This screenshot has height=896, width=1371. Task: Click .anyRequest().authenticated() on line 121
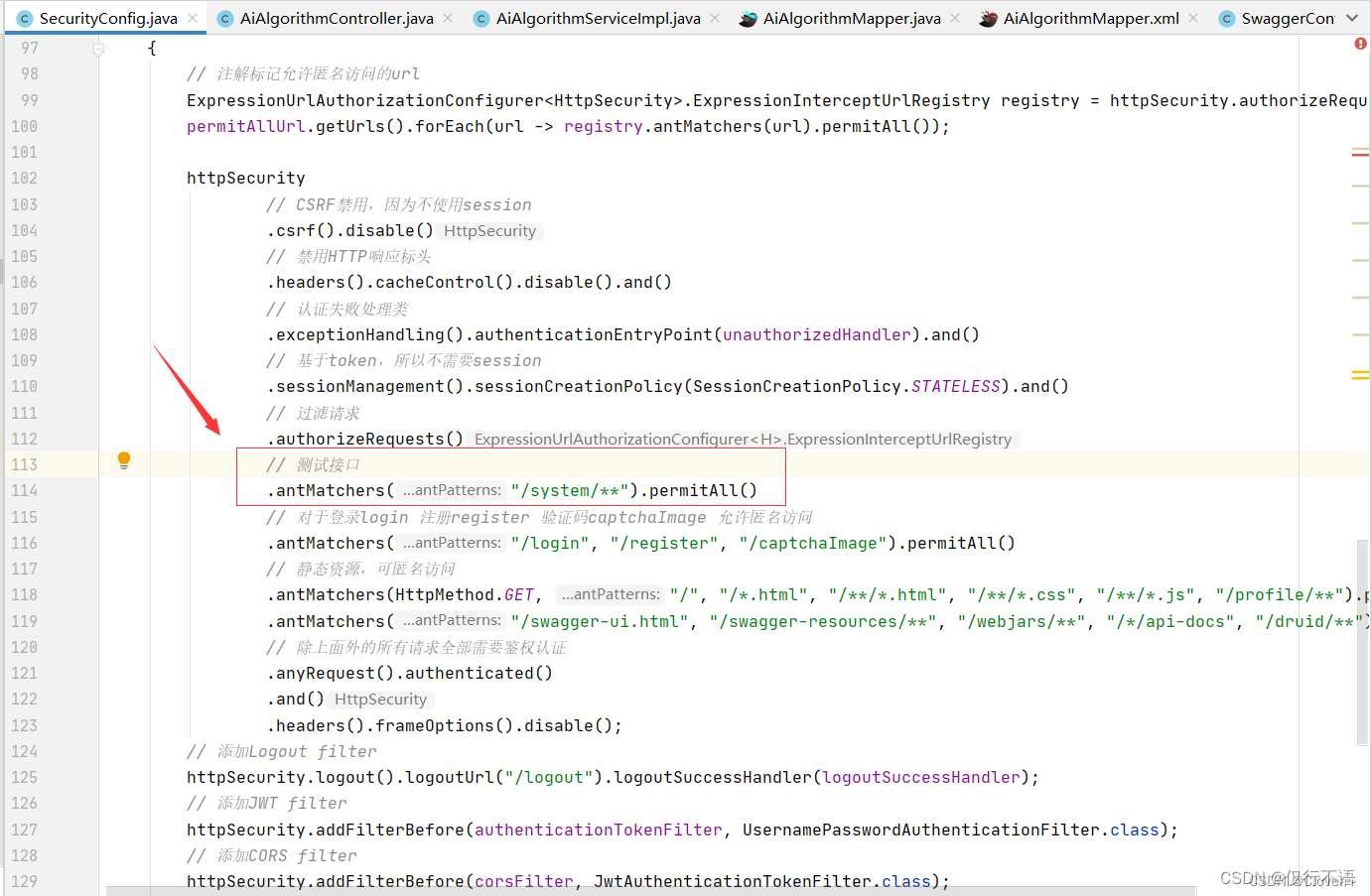[x=410, y=673]
